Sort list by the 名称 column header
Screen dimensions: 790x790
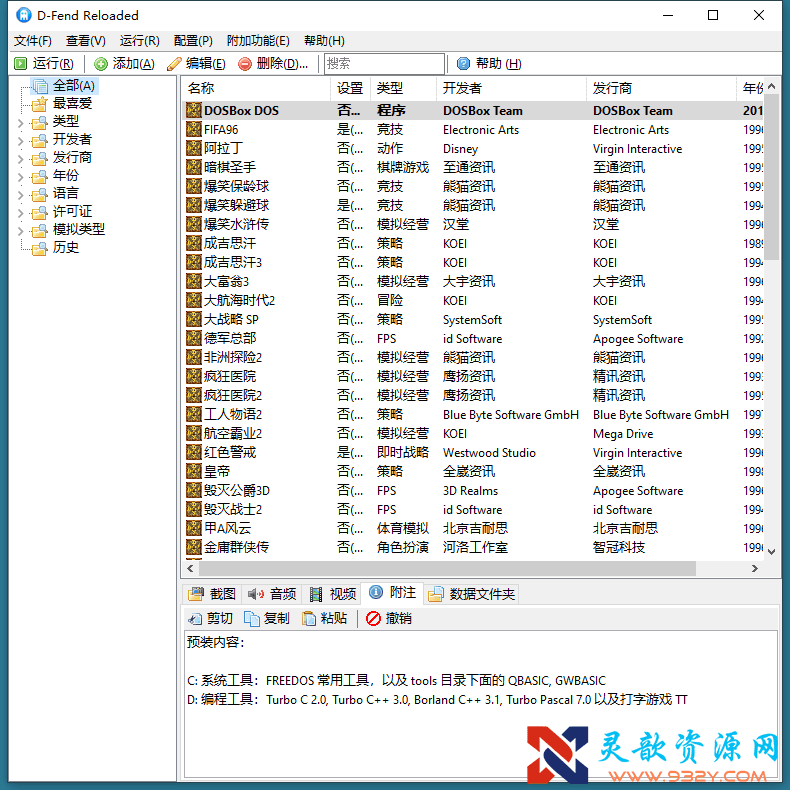pyautogui.click(x=255, y=88)
